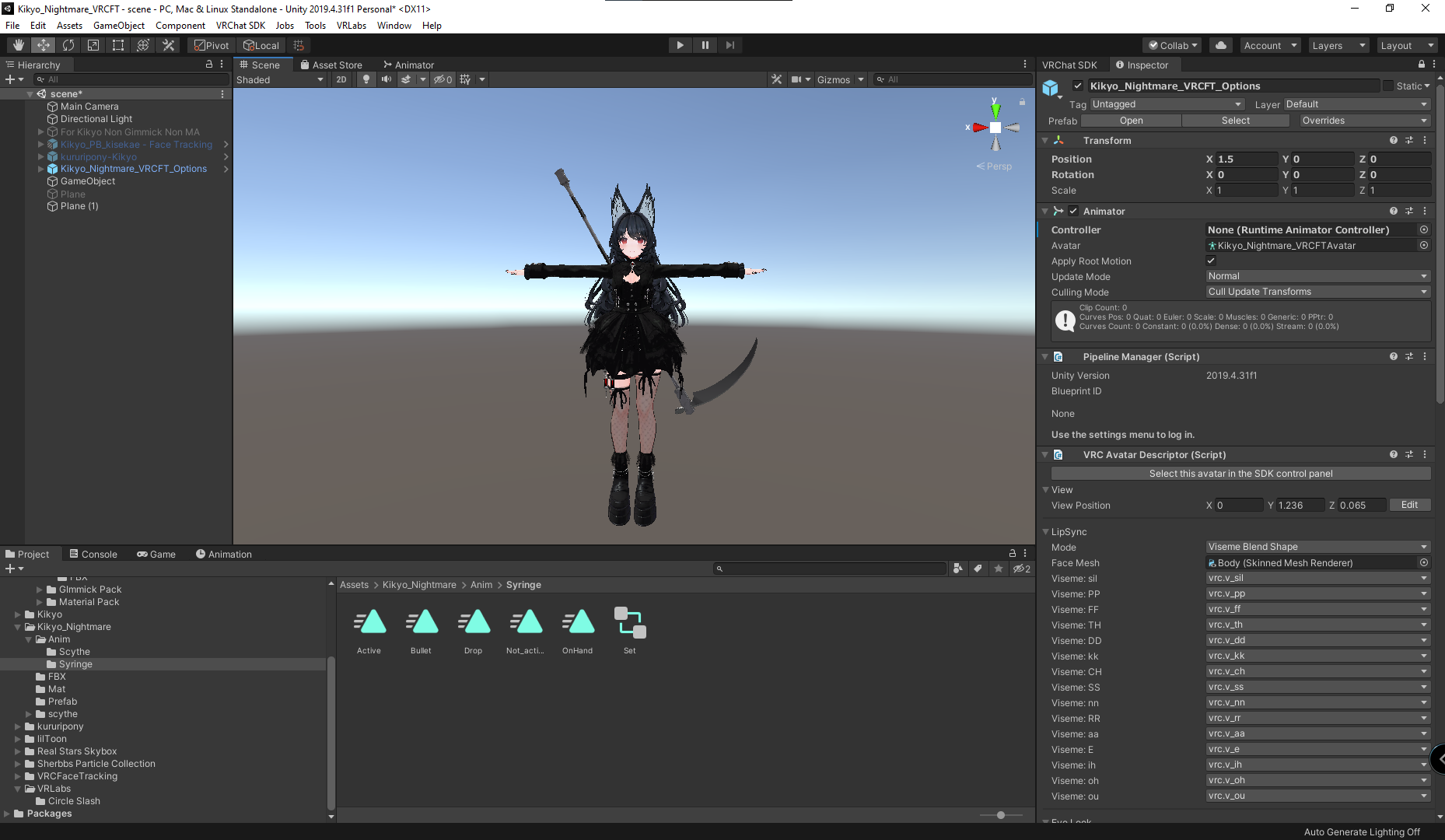Select the Rect tool in toolbar

pyautogui.click(x=118, y=45)
